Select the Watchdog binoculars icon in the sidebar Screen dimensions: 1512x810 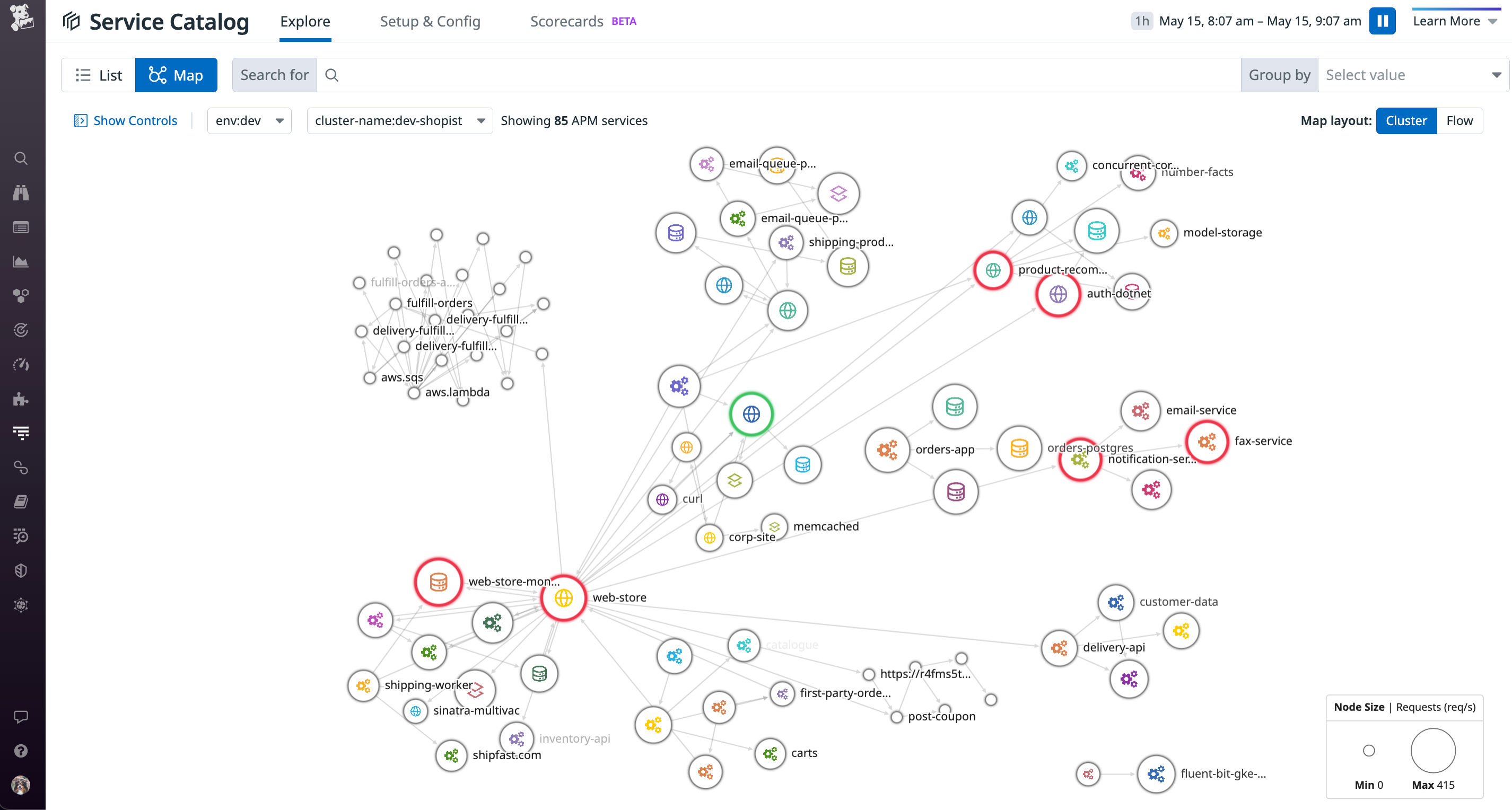tap(21, 192)
